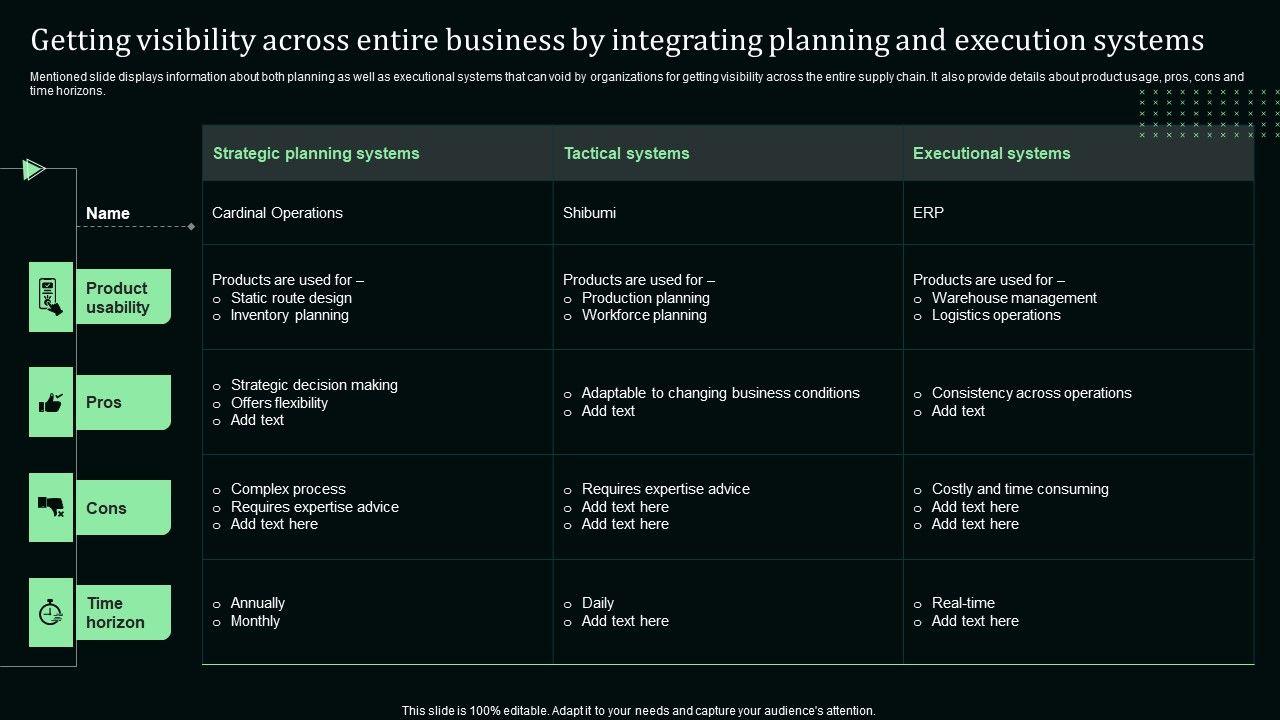Click the Pros thumbs-up icon
Image resolution: width=1280 pixels, height=720 pixels.
[51, 402]
